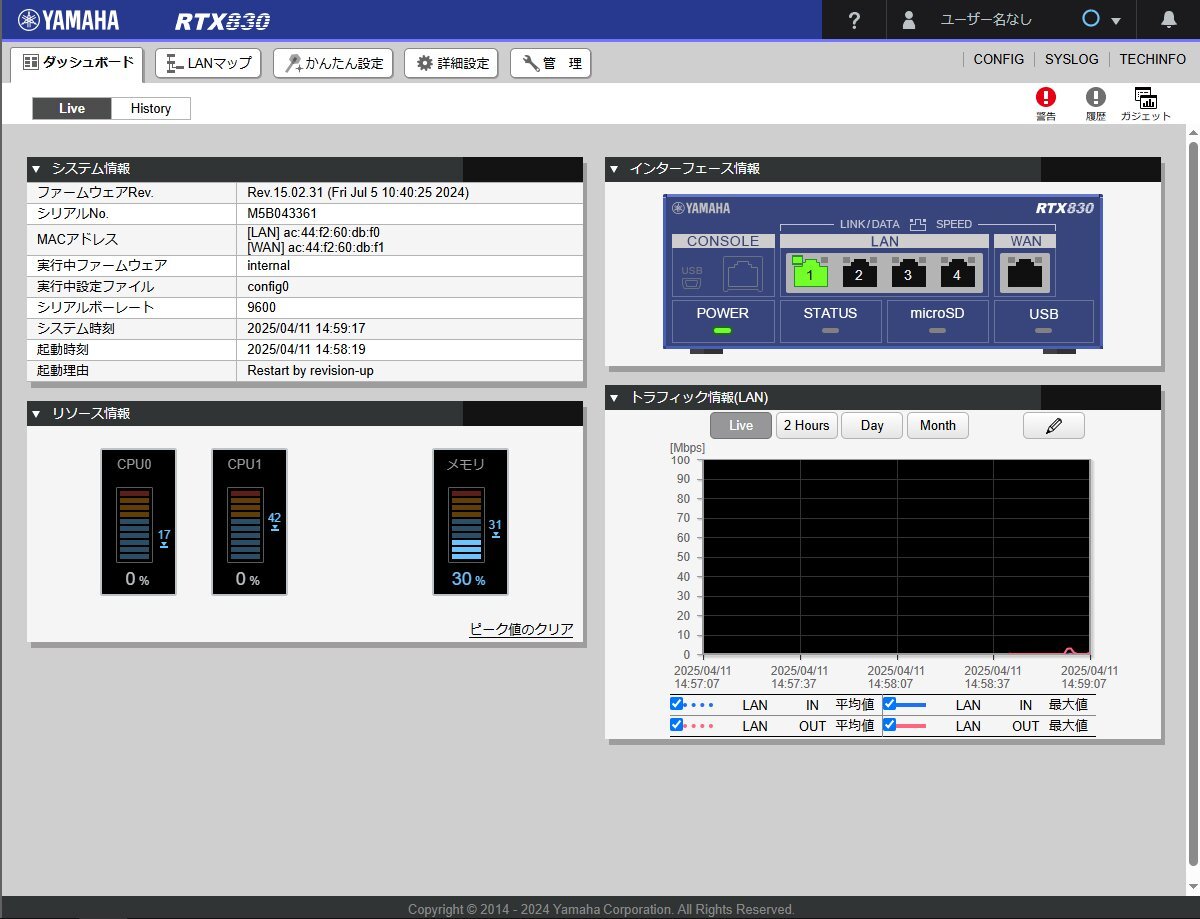1200x919 pixels.
Task: Toggle LAN OUT 最大値 checkbox
Action: pyautogui.click(x=889, y=725)
